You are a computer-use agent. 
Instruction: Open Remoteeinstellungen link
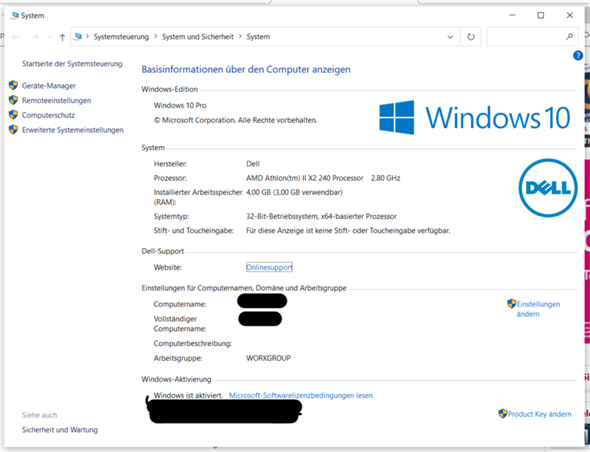tap(56, 100)
